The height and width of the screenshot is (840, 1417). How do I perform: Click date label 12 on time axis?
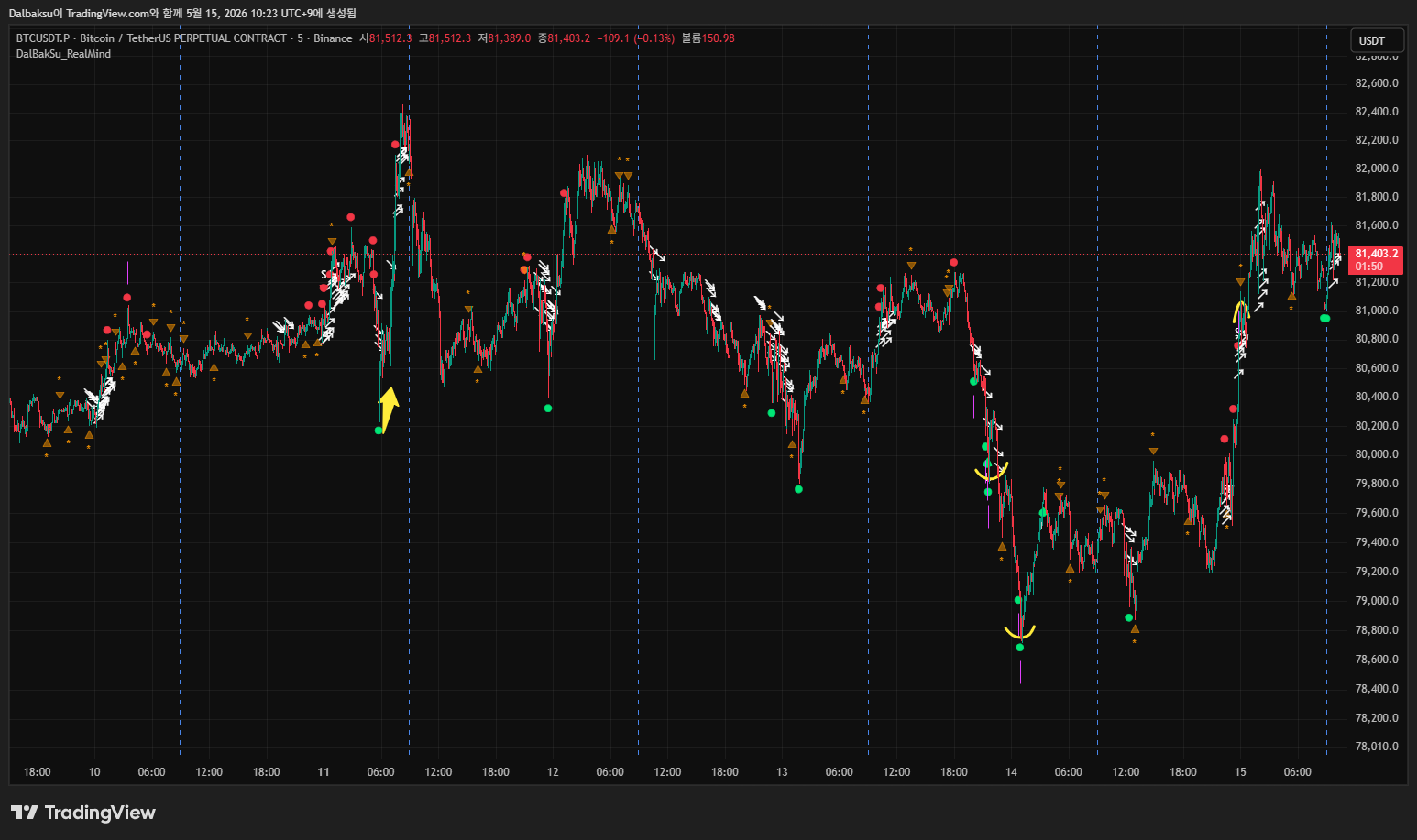coord(553,772)
